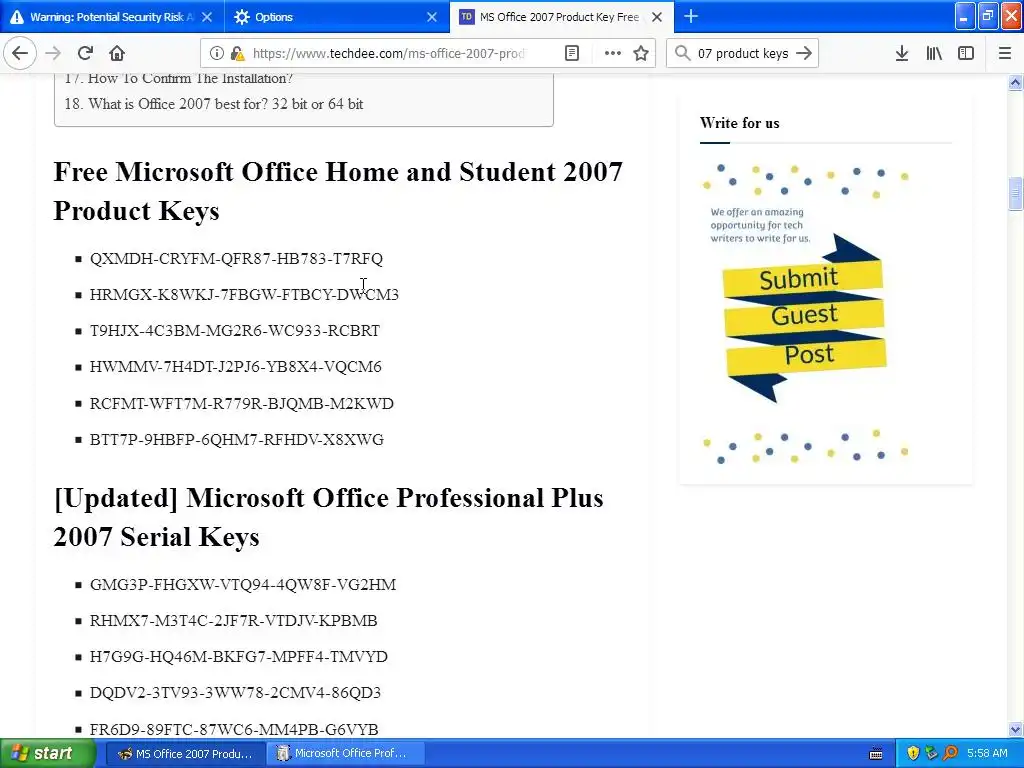Click key FR6D9-89FTC-87WC6-MM4PB-G6VYB
This screenshot has height=768, width=1024.
234,729
